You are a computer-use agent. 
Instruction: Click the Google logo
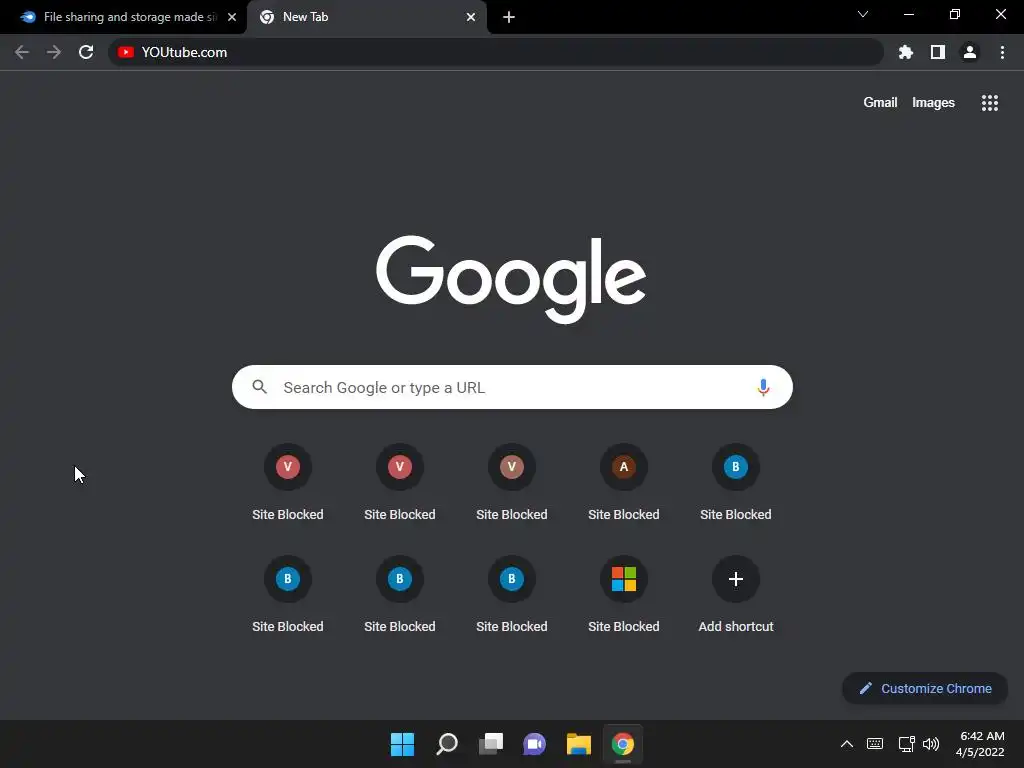(511, 279)
